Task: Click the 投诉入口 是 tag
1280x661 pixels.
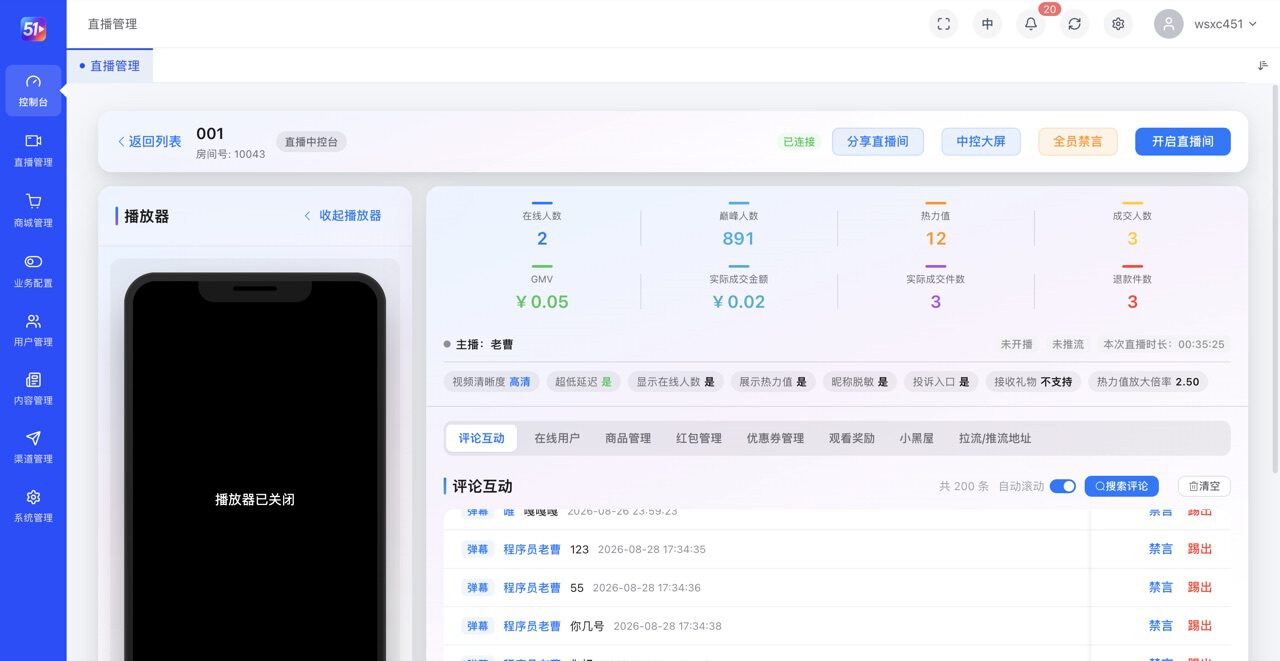Action: [941, 382]
